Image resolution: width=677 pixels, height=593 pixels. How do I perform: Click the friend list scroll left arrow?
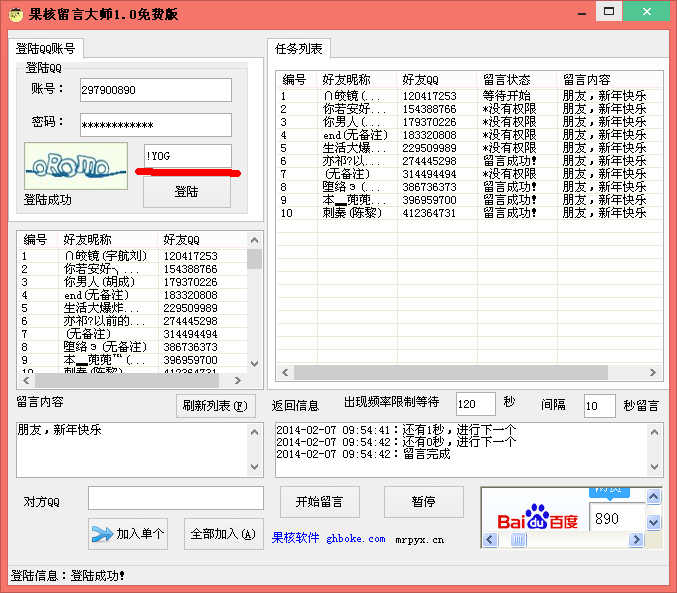click(26, 381)
